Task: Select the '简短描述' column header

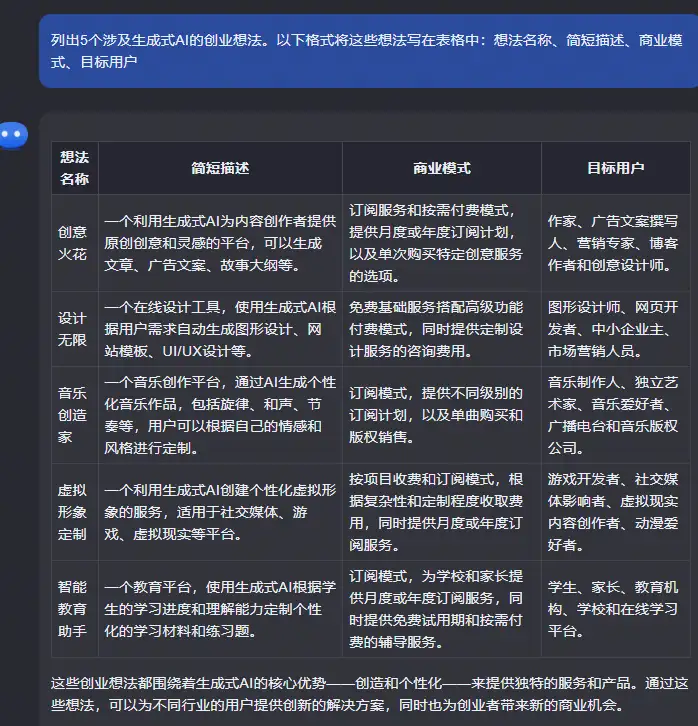Action: [x=220, y=168]
